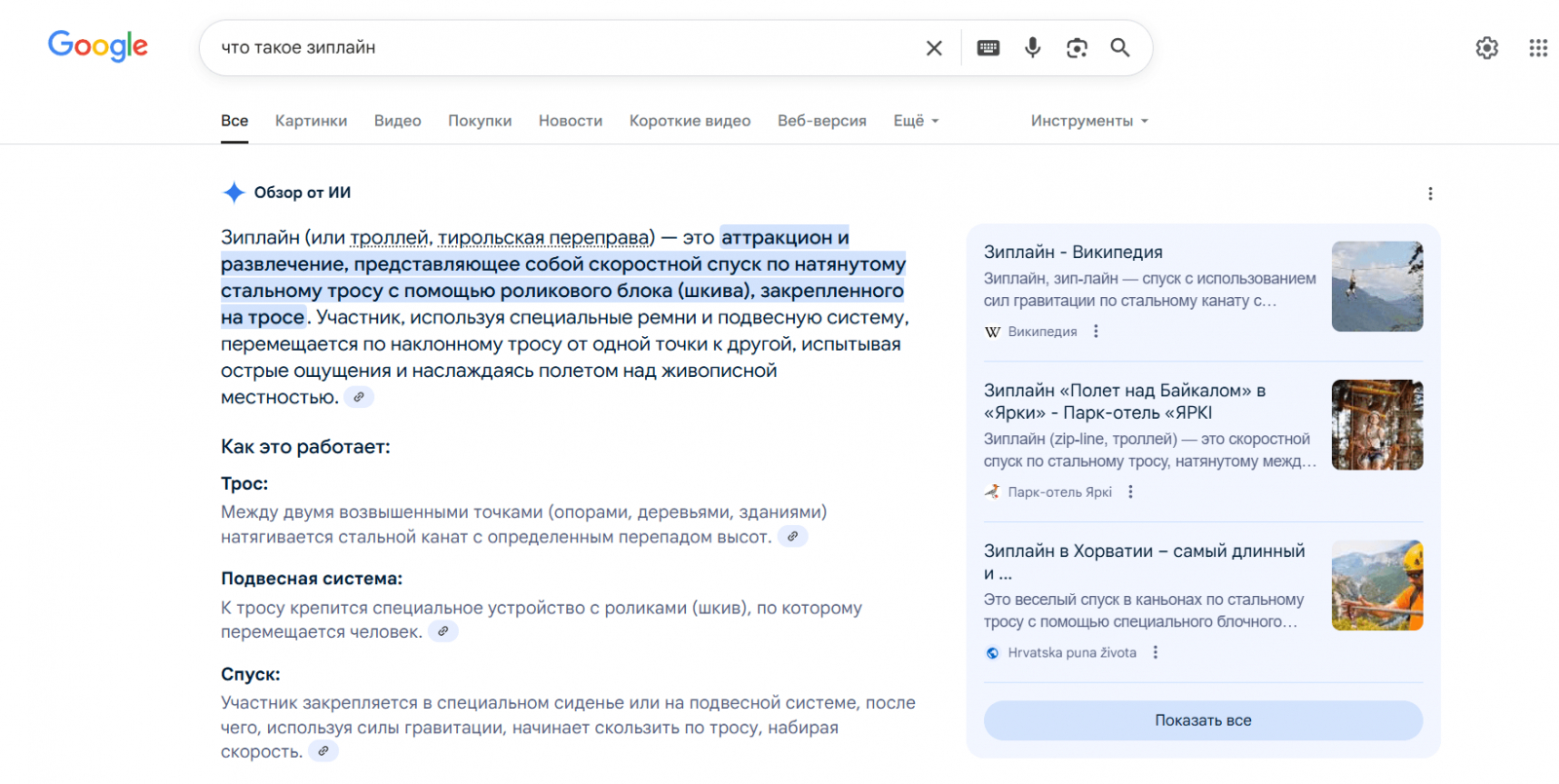Click the Зиплайн в Хорватии thumbnail image
Screen dimensions: 1559x784
click(x=1377, y=585)
